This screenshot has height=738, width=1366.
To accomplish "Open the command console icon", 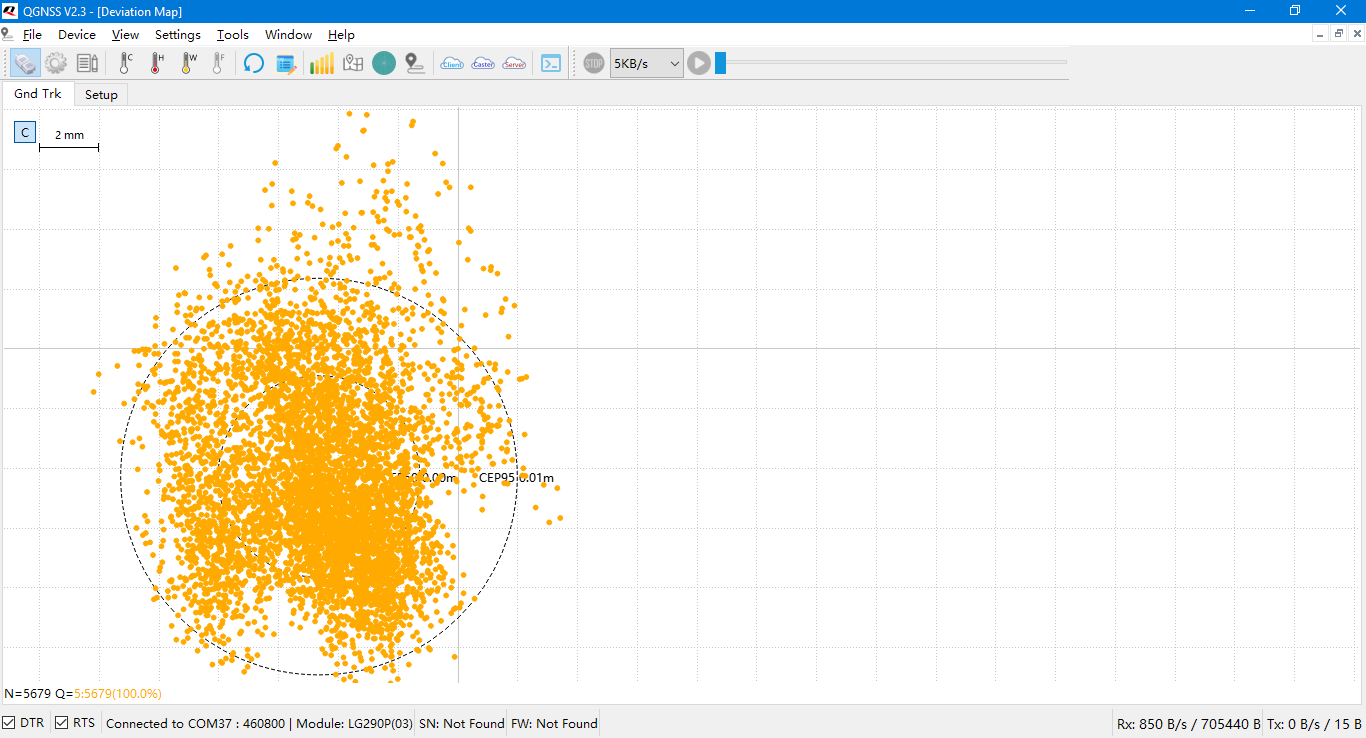I will [551, 63].
